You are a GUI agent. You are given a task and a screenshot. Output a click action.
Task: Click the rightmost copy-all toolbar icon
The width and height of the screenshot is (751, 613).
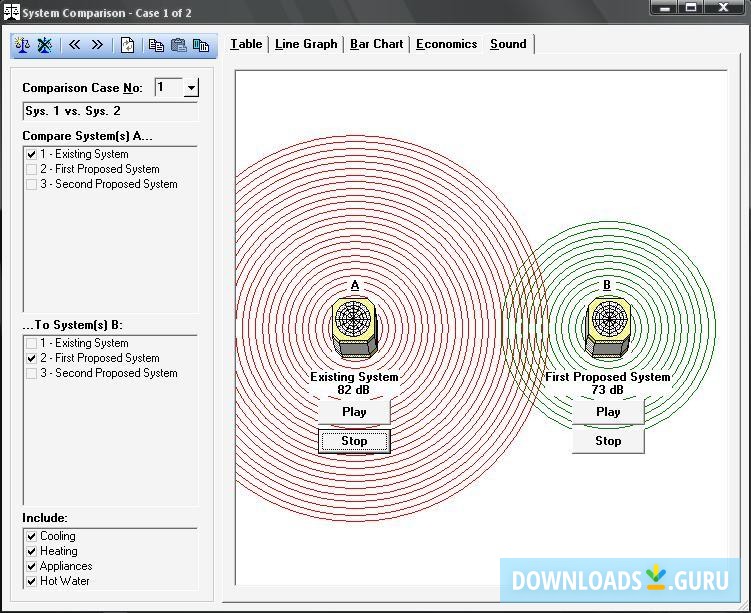[202, 45]
